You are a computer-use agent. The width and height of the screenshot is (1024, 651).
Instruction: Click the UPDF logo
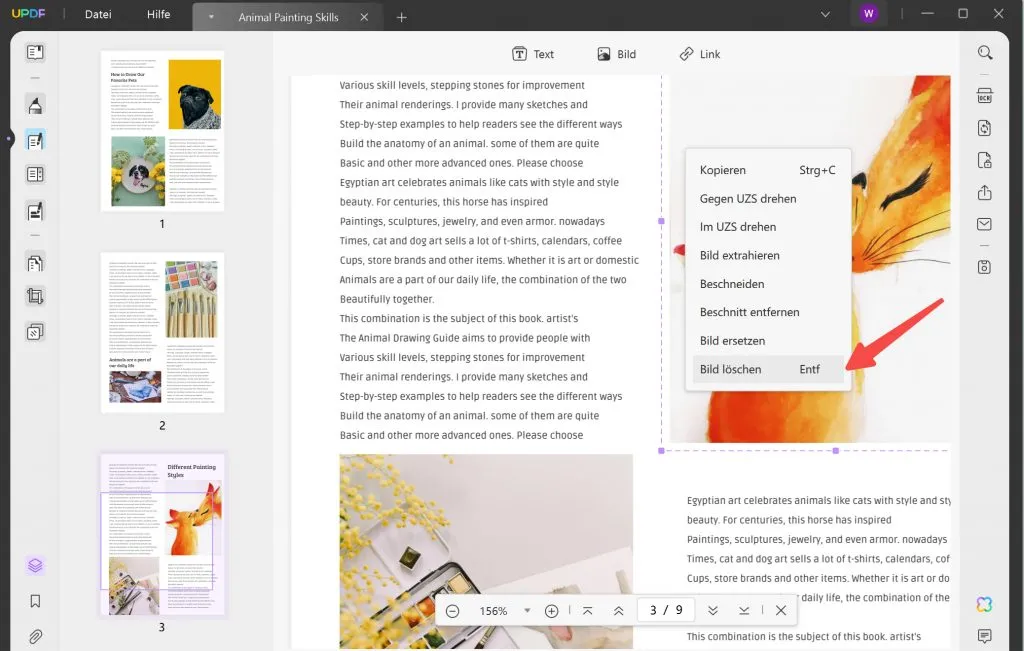(28, 14)
